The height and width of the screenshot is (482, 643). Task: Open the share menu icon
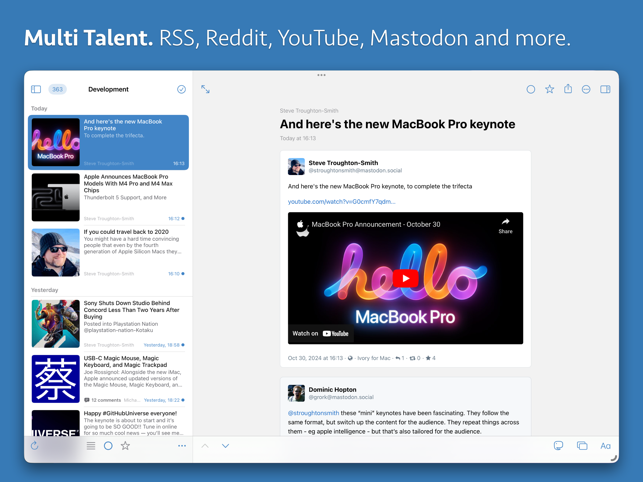coord(568,89)
